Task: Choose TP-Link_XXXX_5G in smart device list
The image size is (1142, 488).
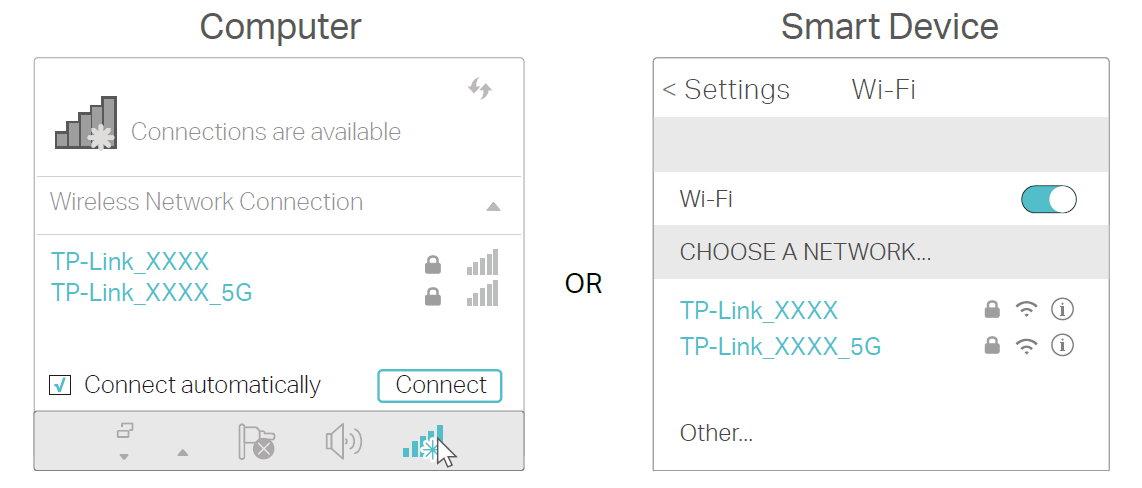Action: point(780,347)
